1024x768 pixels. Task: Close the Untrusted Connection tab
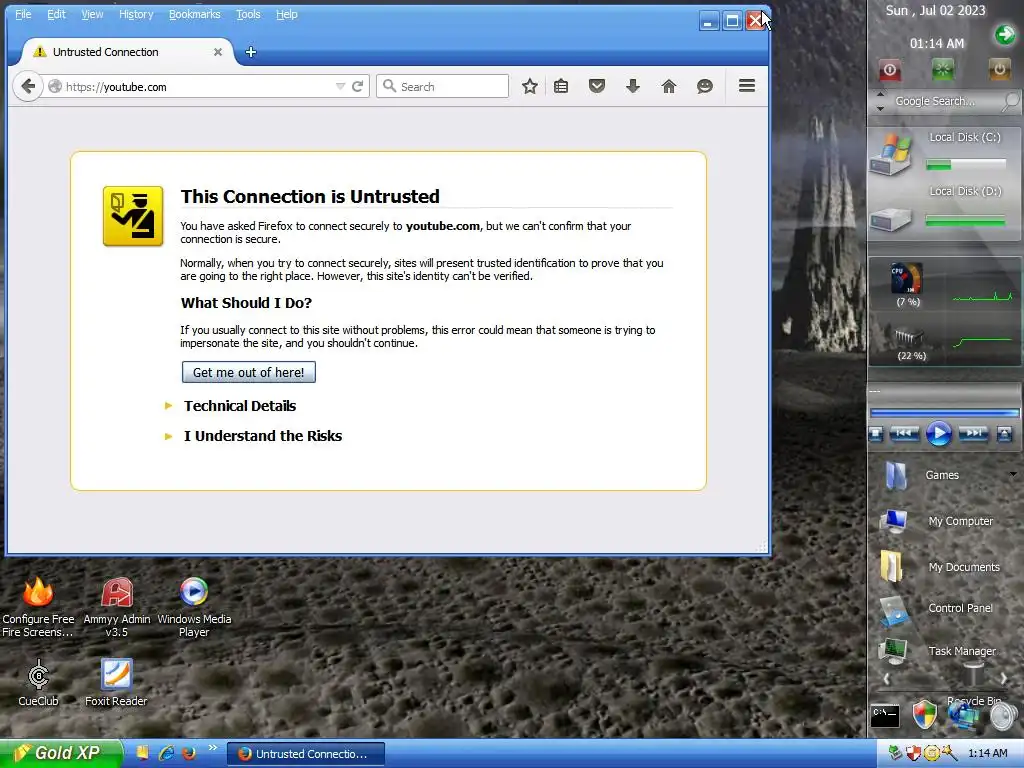click(x=218, y=52)
